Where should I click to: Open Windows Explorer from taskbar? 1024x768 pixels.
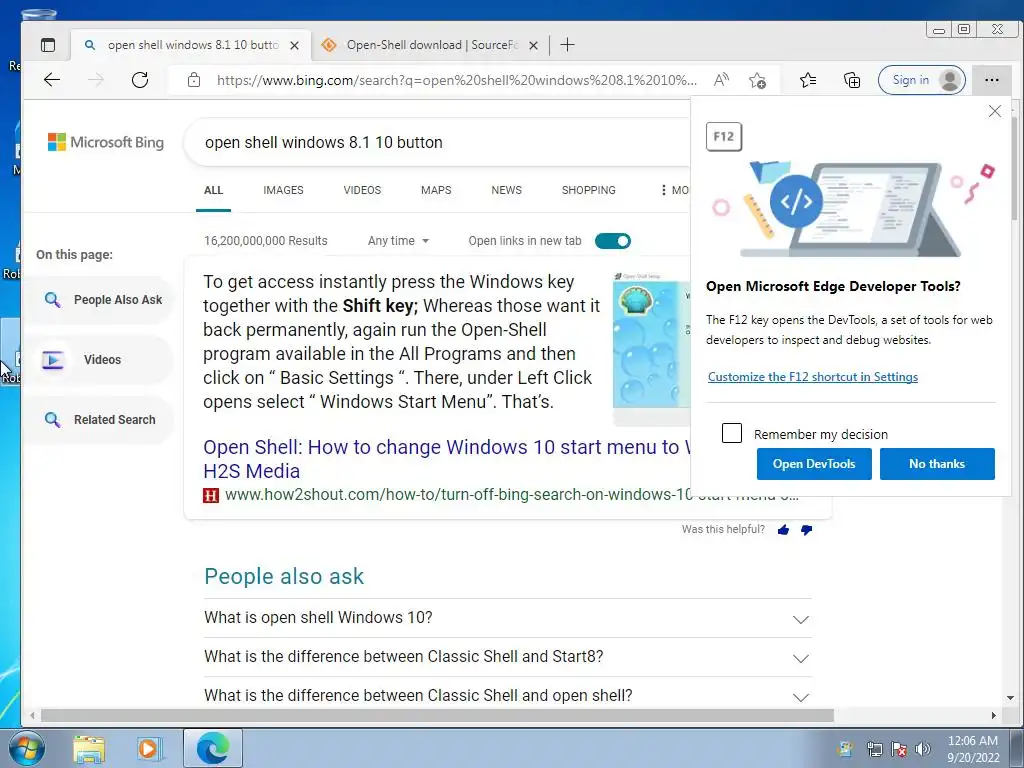click(x=89, y=749)
